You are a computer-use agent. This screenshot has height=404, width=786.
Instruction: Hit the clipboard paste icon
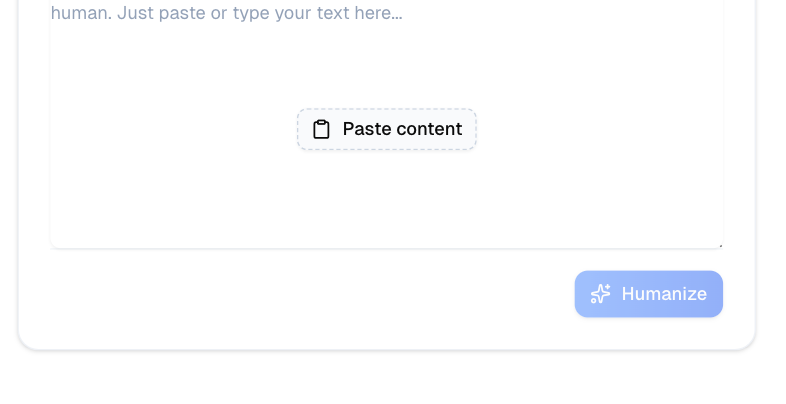(x=321, y=129)
